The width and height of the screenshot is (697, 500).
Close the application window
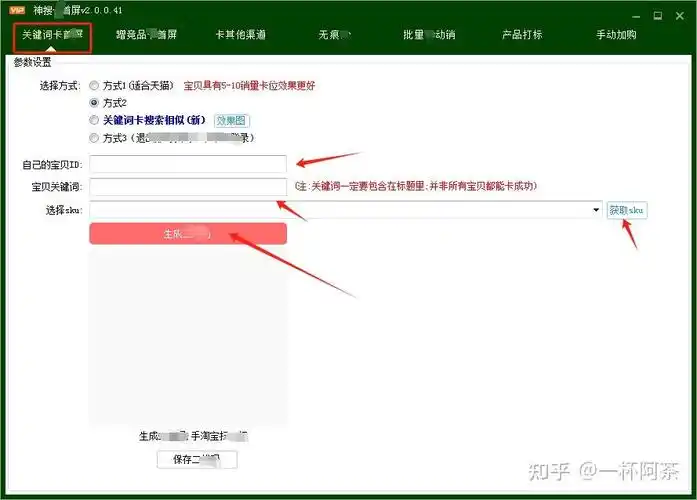[x=680, y=16]
